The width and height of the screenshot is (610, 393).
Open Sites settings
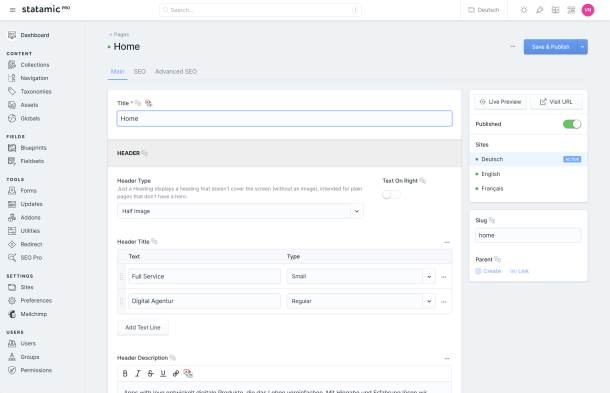21,287
